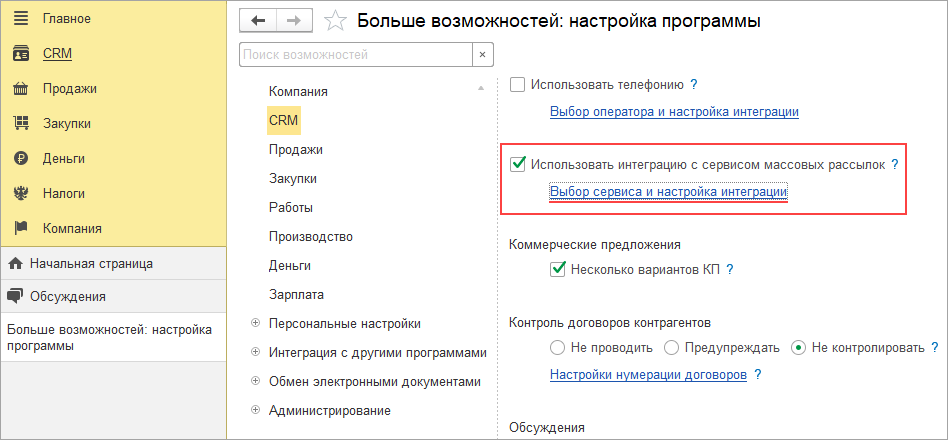This screenshot has height=440, width=948.
Task: Click the Деньги coin icon
Action: [x=19, y=159]
